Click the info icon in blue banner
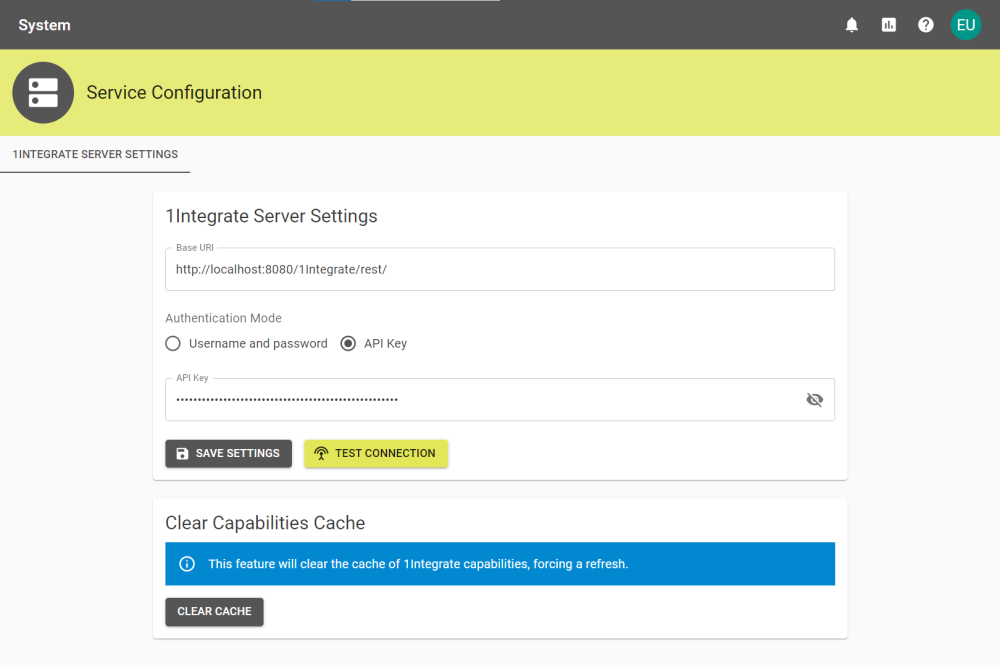The image size is (1000, 667). point(187,564)
